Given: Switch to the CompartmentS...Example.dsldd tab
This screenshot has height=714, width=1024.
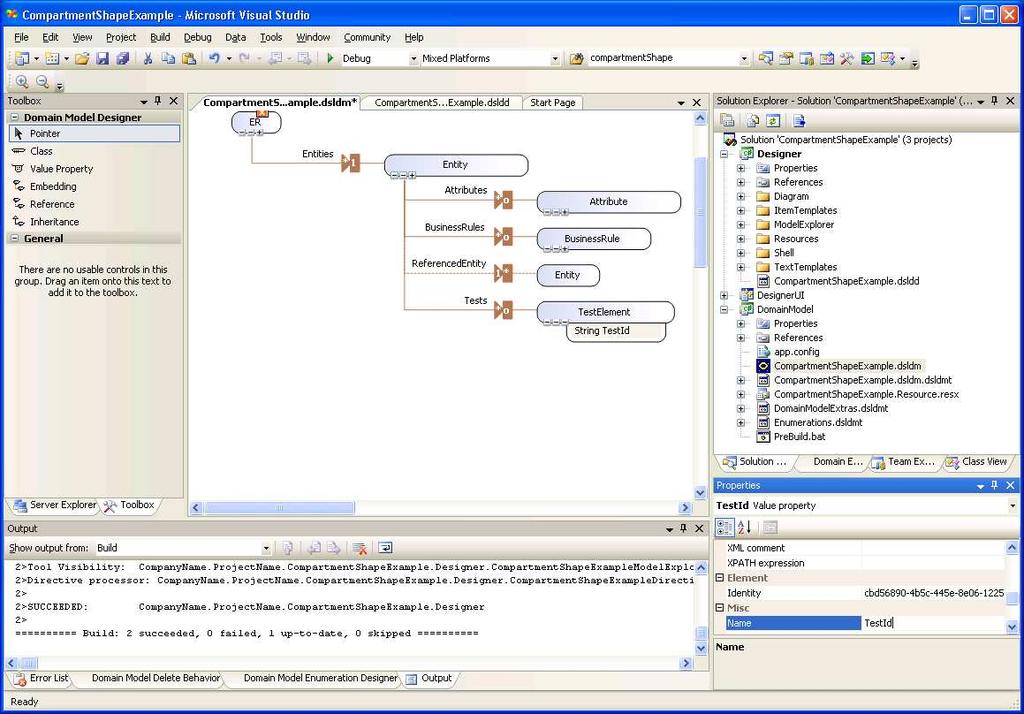Looking at the screenshot, I should [442, 103].
